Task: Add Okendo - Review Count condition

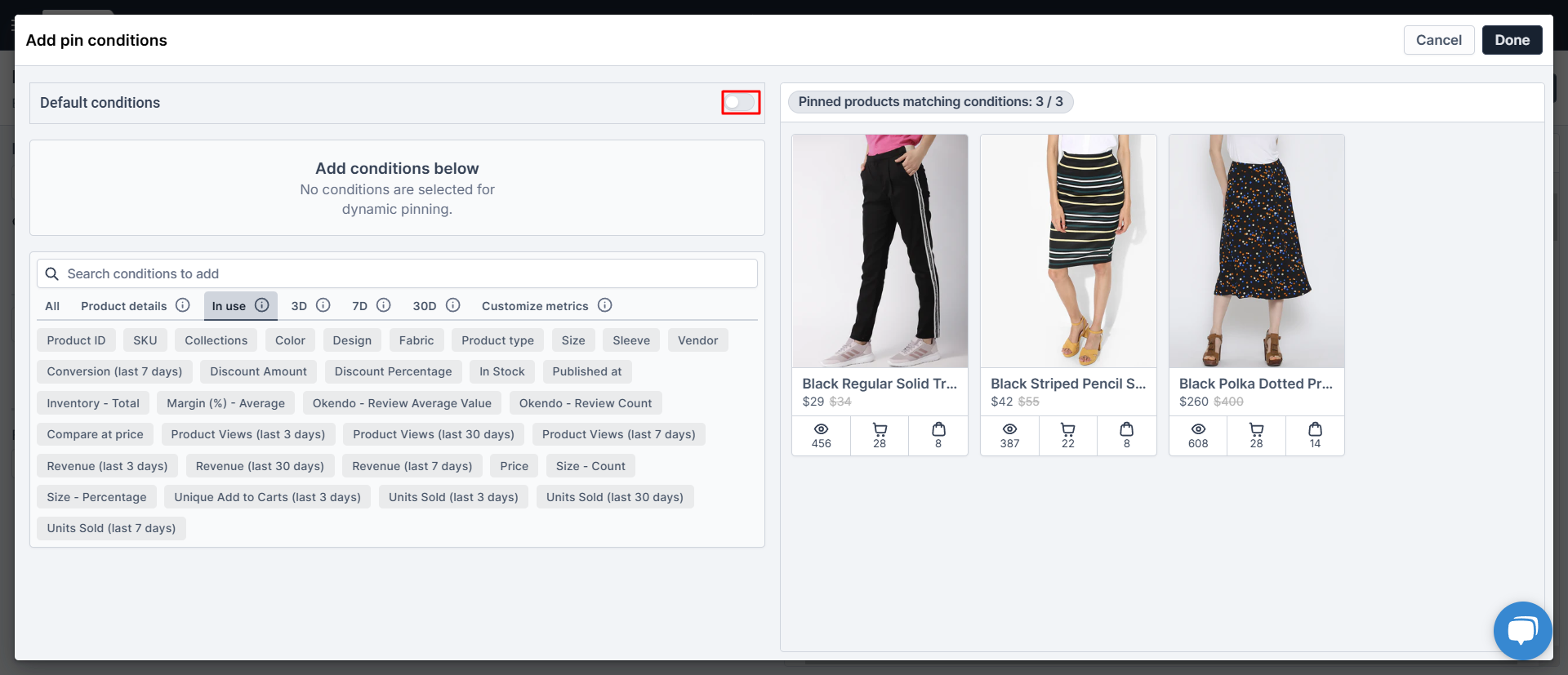Action: point(586,403)
